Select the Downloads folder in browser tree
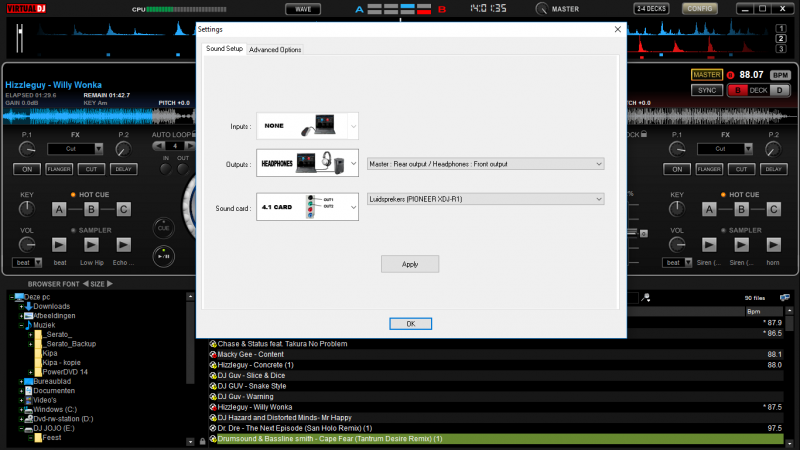The image size is (800, 450). pyautogui.click(x=52, y=306)
